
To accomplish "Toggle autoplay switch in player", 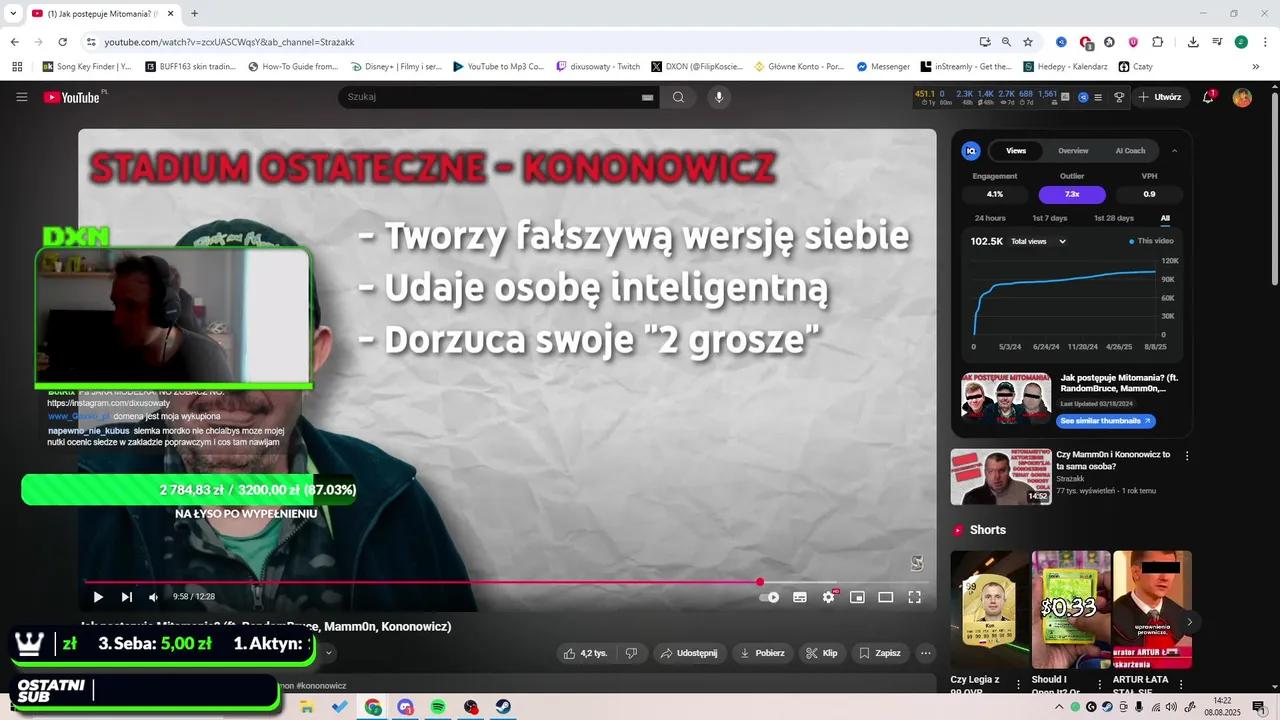I will (x=769, y=597).
